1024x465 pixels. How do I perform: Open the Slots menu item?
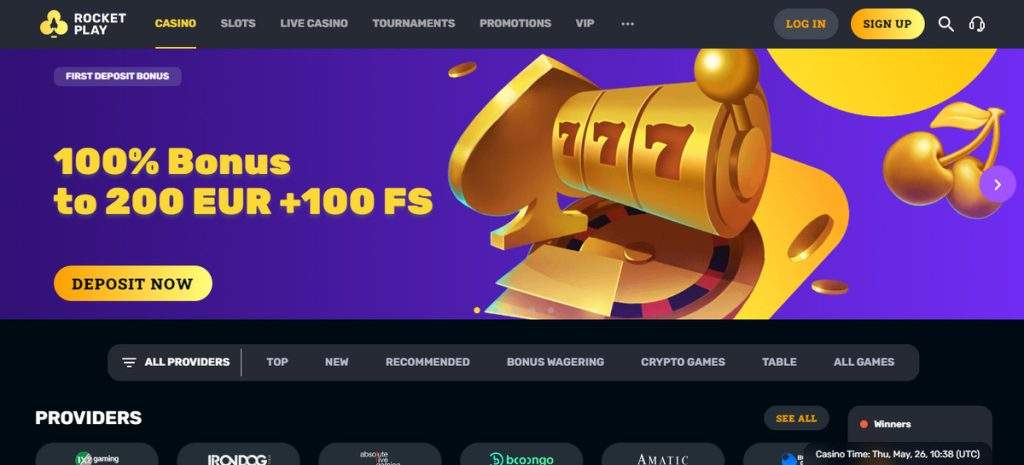pos(238,24)
